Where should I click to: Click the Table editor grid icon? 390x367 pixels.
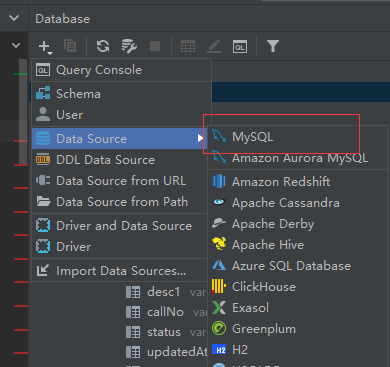coord(188,46)
